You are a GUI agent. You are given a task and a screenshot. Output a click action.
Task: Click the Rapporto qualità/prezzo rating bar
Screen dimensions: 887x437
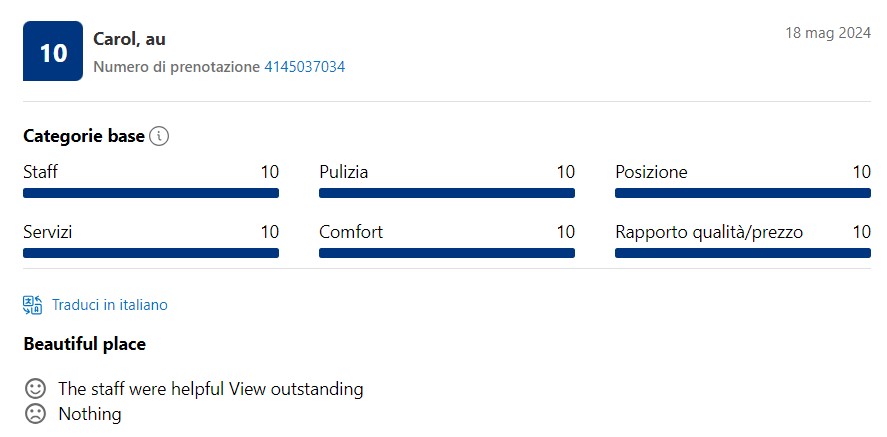[x=743, y=253]
